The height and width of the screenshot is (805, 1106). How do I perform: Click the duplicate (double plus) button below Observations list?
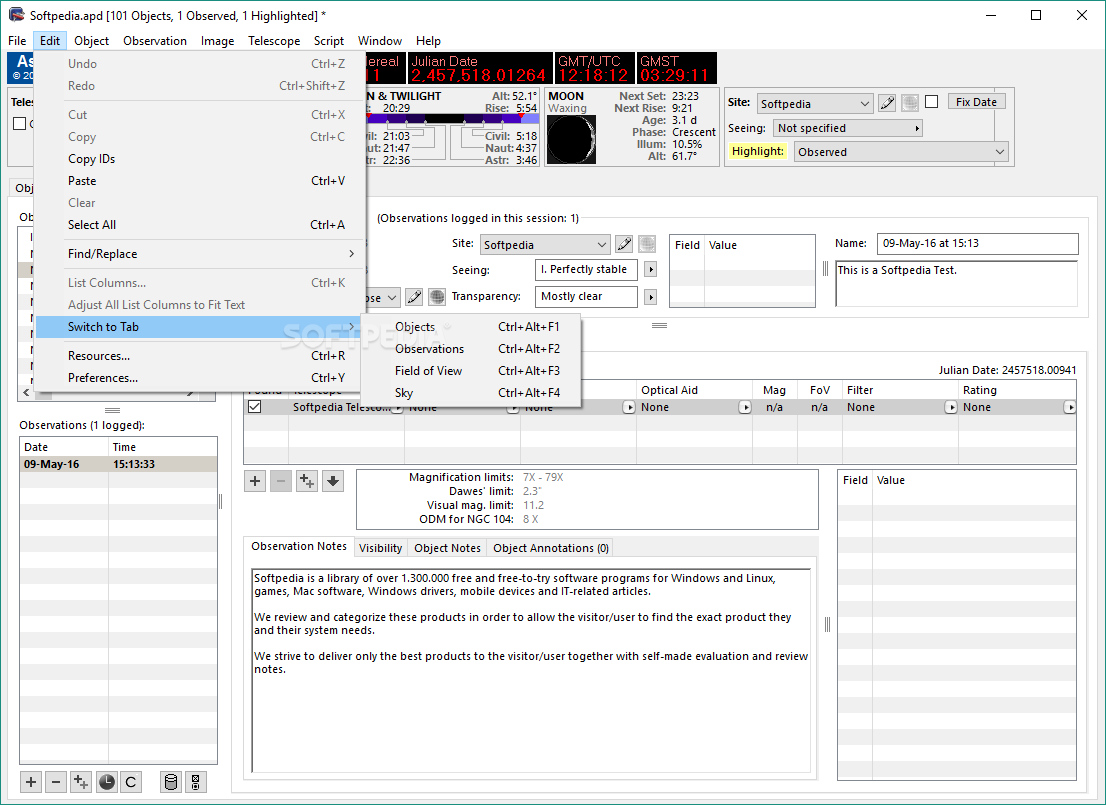81,782
